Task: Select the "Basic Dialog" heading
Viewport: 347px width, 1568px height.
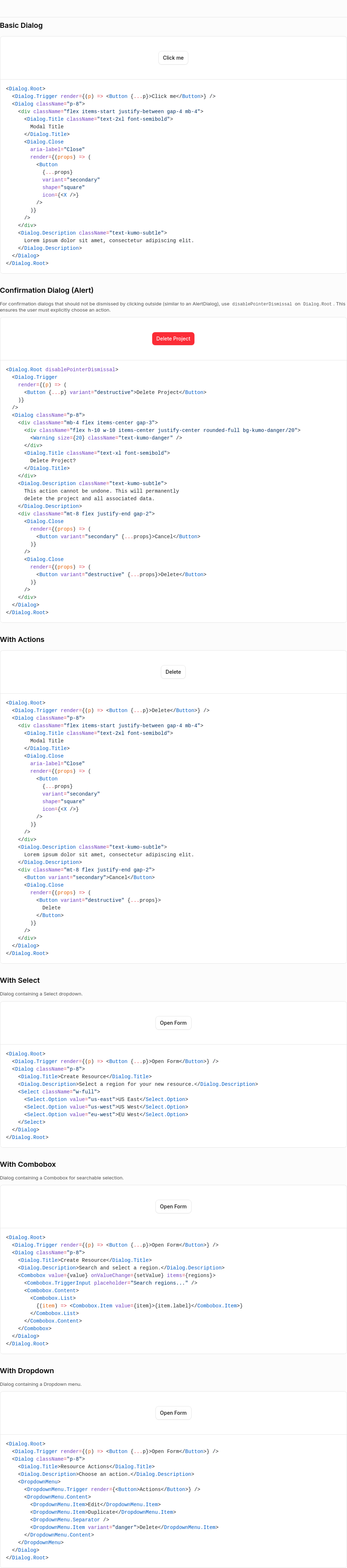Action: coord(21,26)
